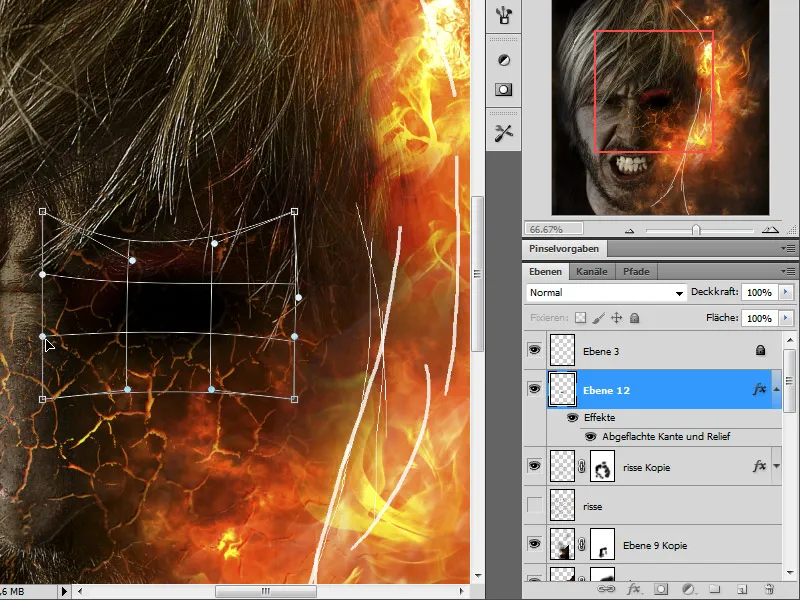This screenshot has height=600, width=800.
Task: Click the top-left warp transform corner handle
Action: (42, 211)
